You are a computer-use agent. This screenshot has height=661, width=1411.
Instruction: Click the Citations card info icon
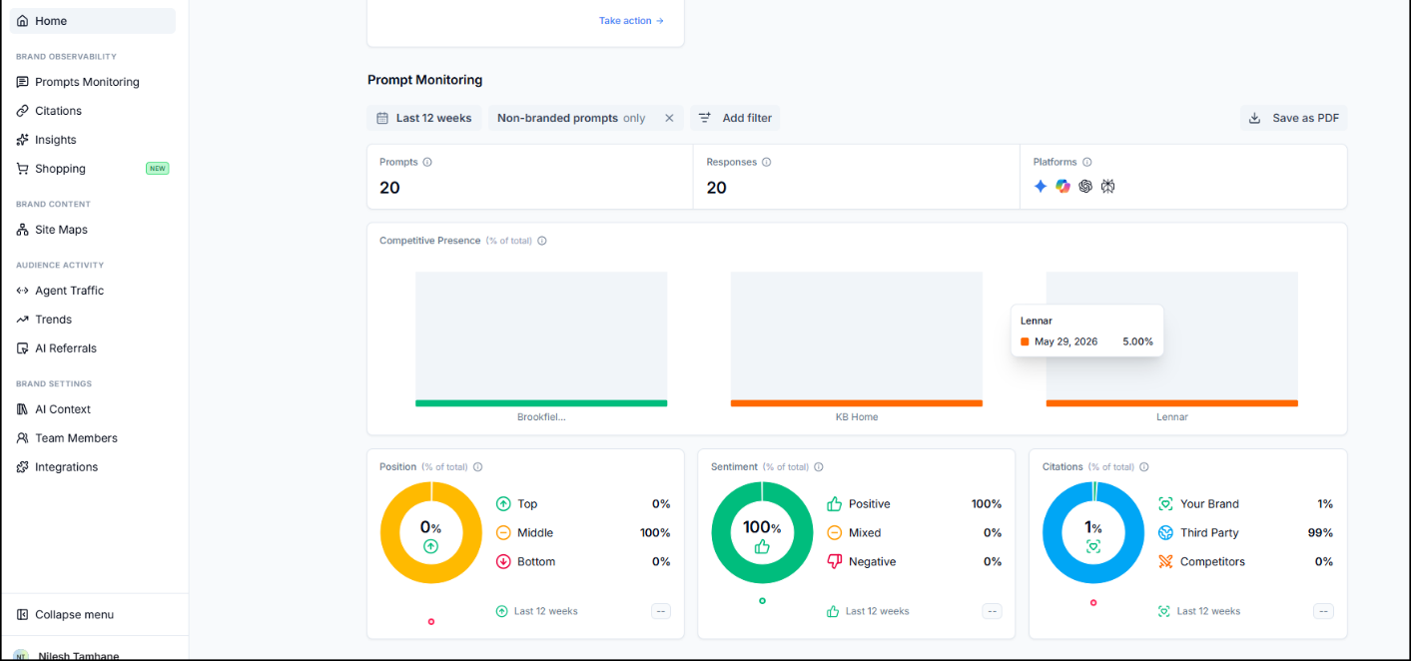pos(1144,467)
